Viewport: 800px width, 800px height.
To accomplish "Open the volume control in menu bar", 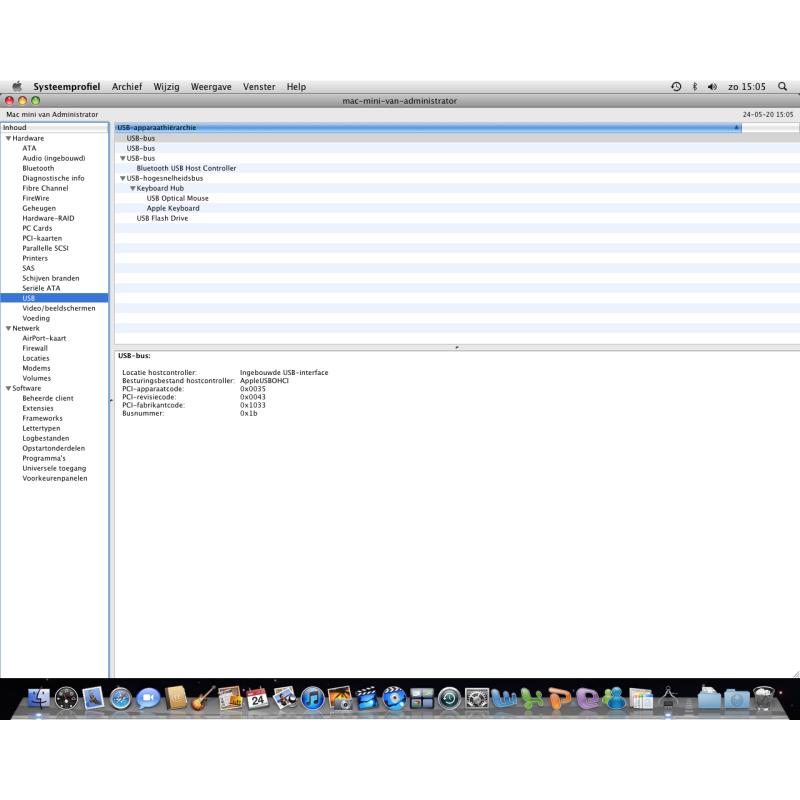I will click(x=712, y=87).
